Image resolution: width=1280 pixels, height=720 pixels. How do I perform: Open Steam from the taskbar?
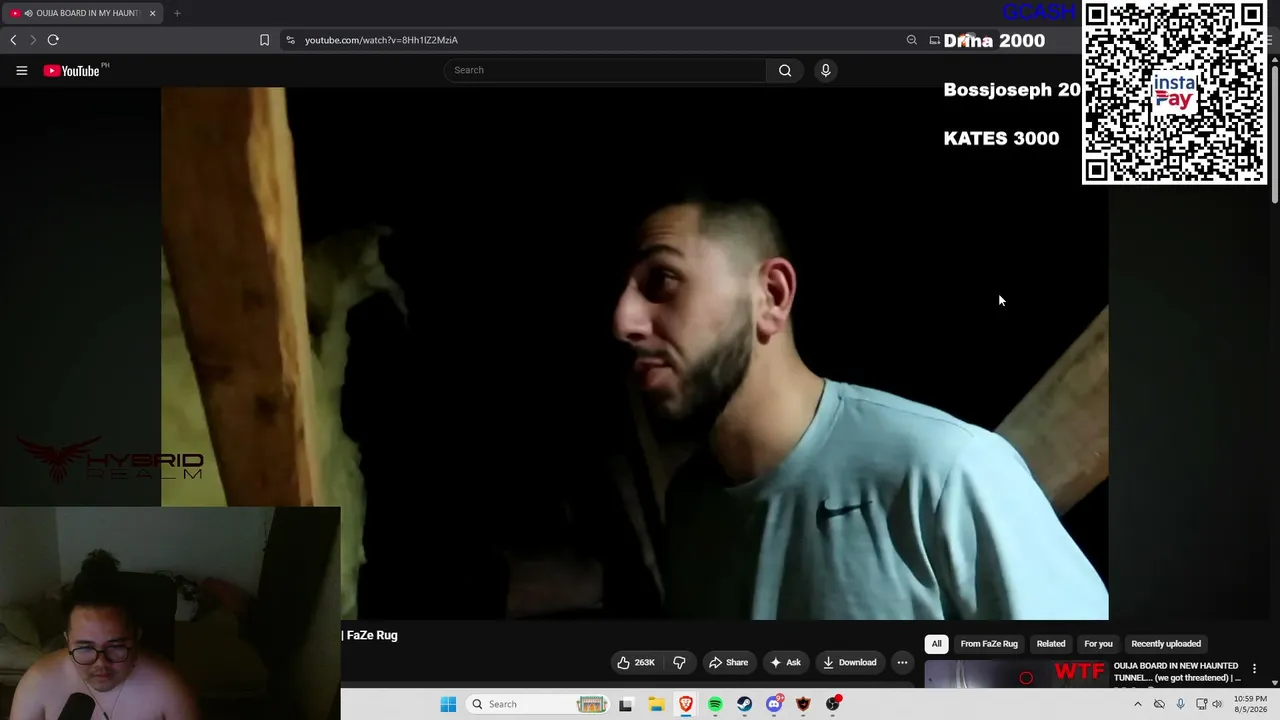coord(745,704)
